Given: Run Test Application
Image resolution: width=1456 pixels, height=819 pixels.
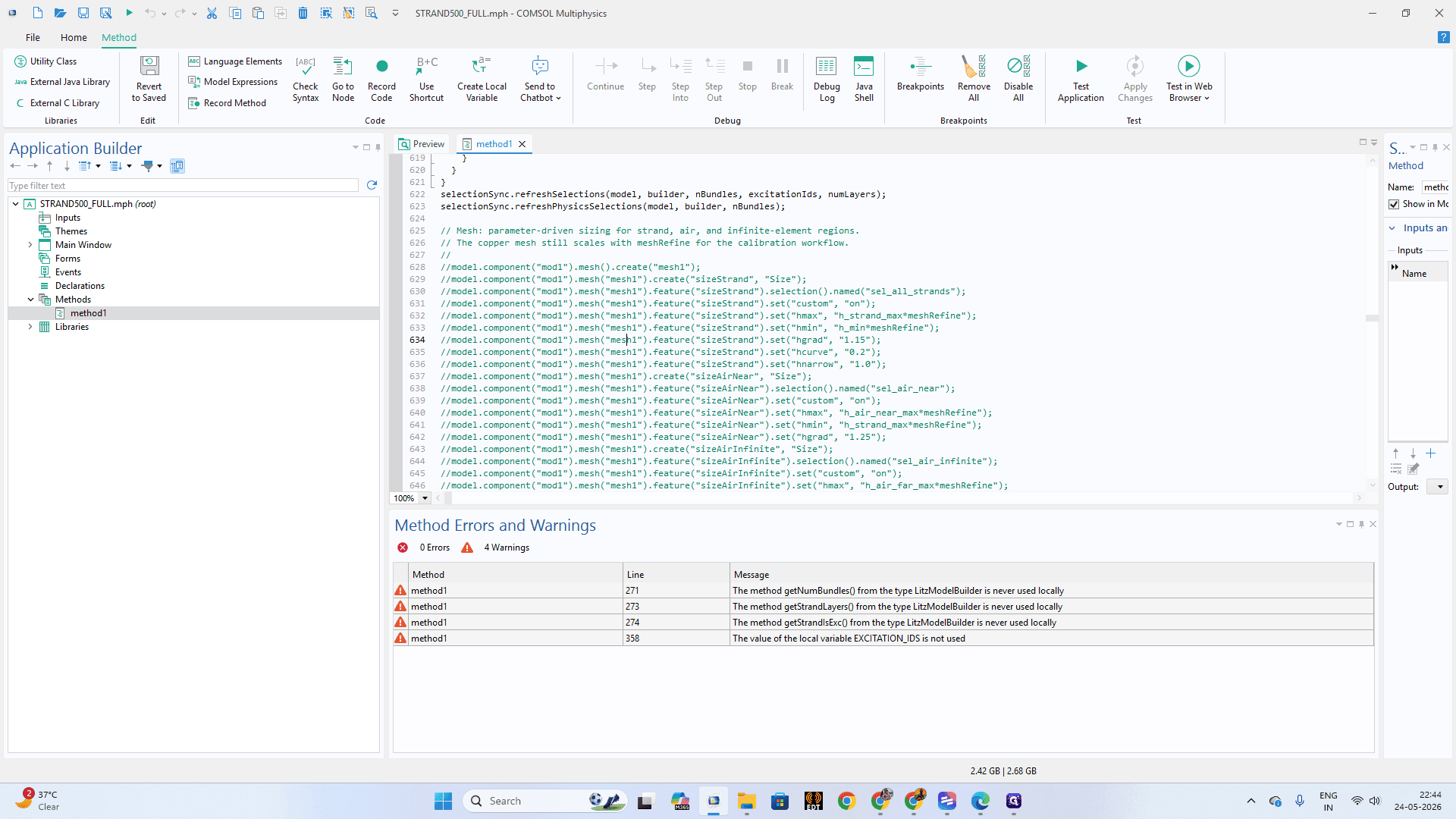Looking at the screenshot, I should click(x=1081, y=79).
